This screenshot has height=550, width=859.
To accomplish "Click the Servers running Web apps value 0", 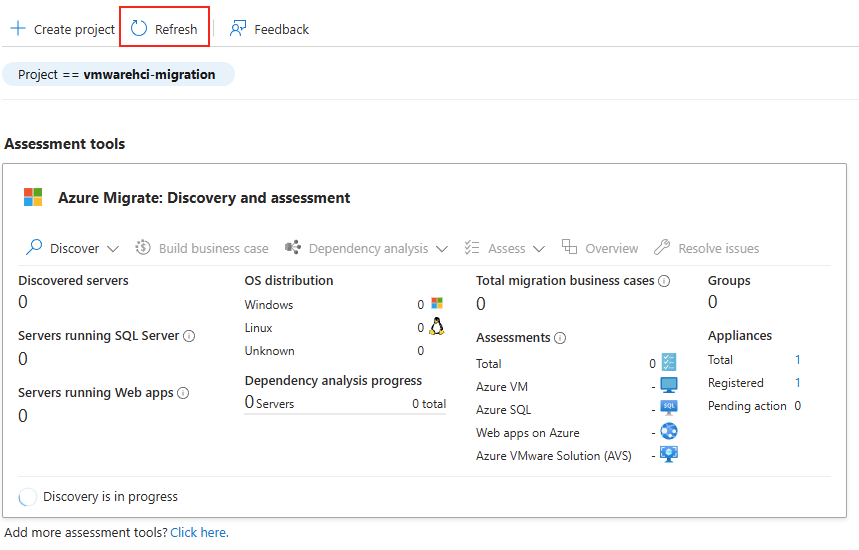I will (23, 416).
